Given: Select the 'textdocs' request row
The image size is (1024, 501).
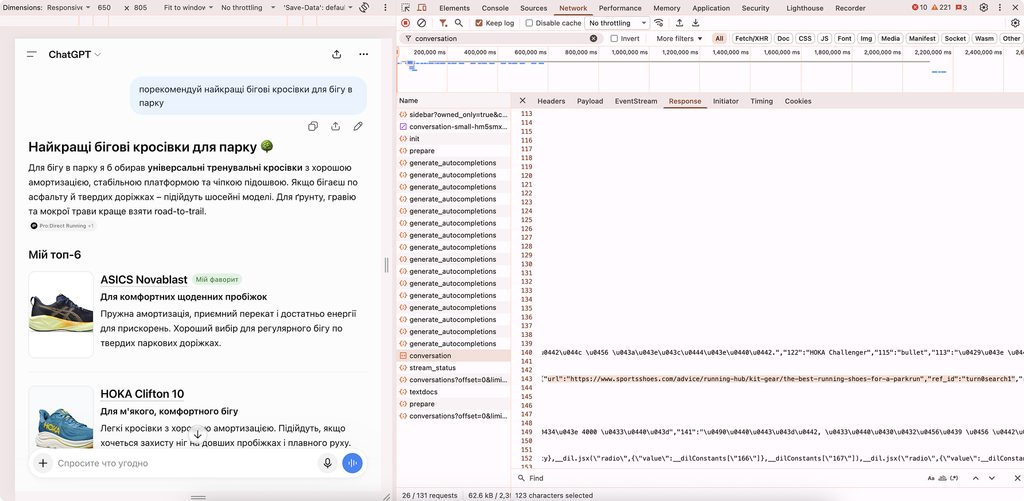Looking at the screenshot, I should coord(454,392).
